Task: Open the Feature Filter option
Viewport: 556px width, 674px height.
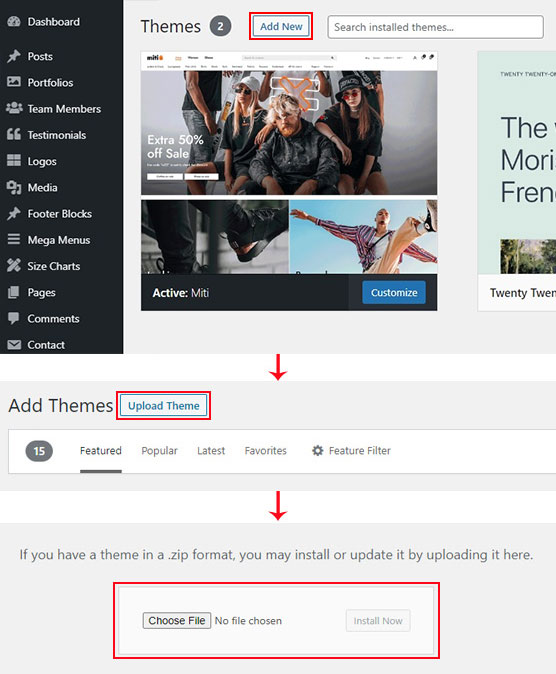Action: point(351,450)
